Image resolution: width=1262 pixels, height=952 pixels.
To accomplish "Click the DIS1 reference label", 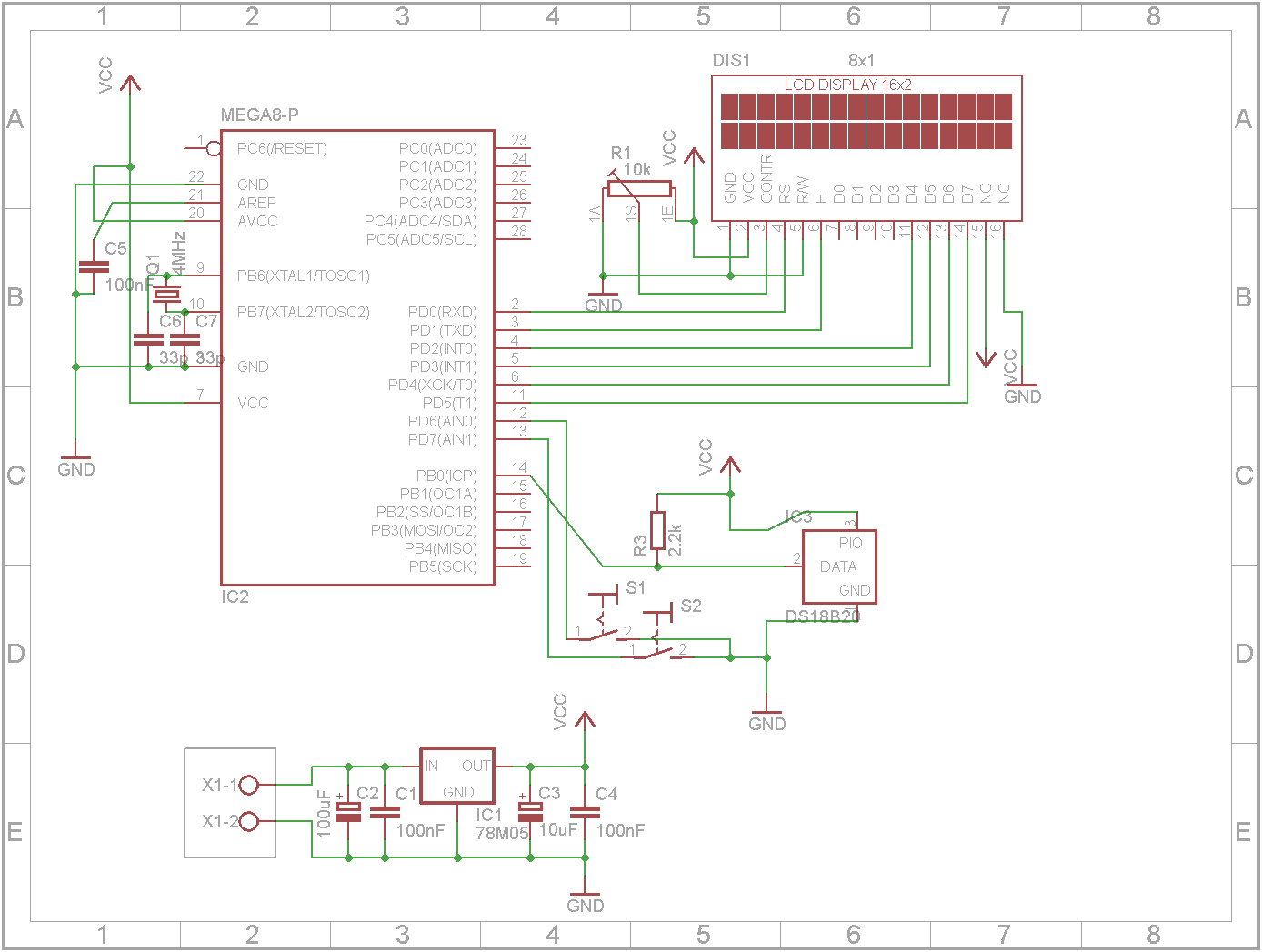I will (x=732, y=60).
